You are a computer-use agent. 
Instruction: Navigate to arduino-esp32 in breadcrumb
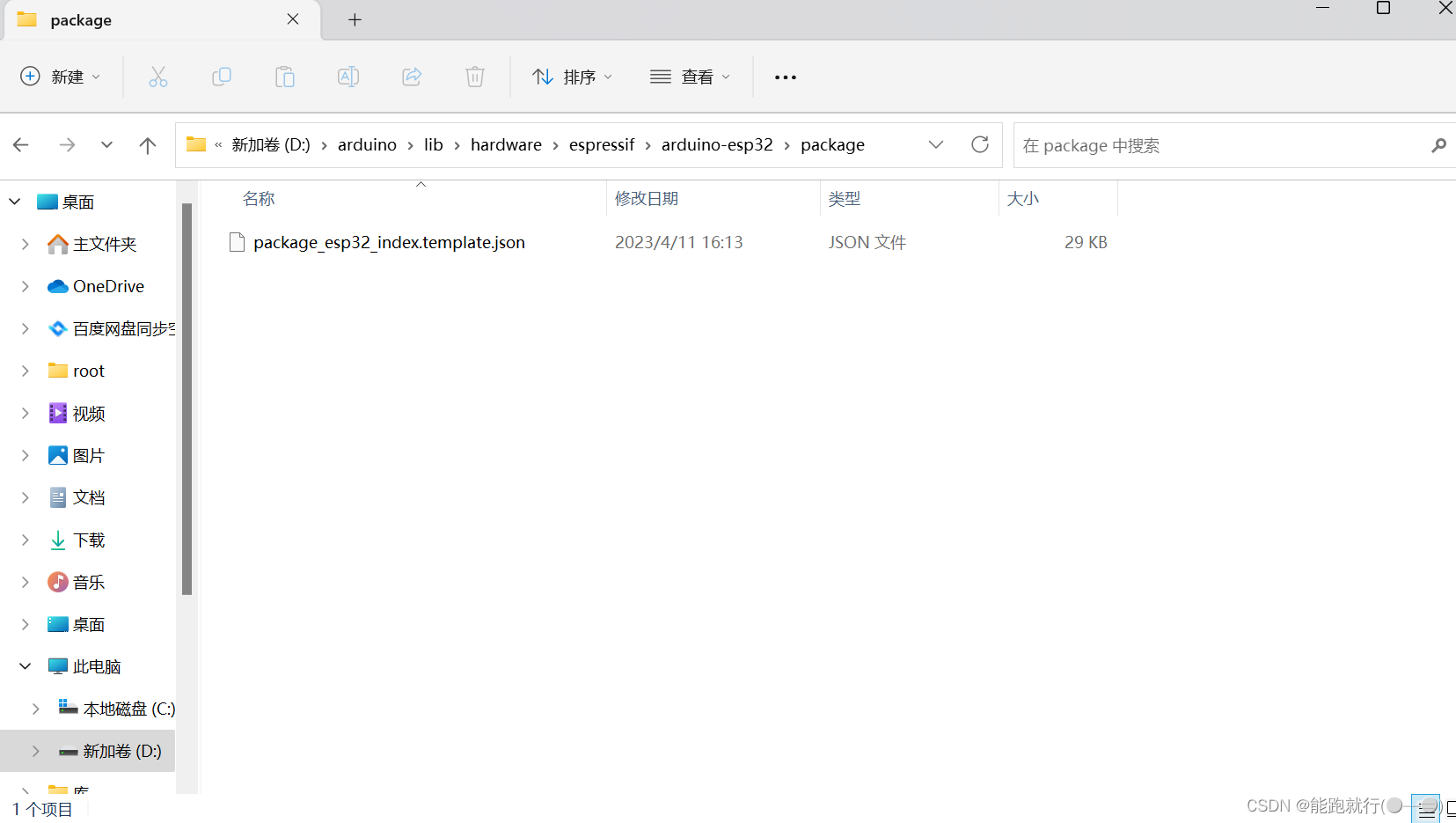[717, 144]
